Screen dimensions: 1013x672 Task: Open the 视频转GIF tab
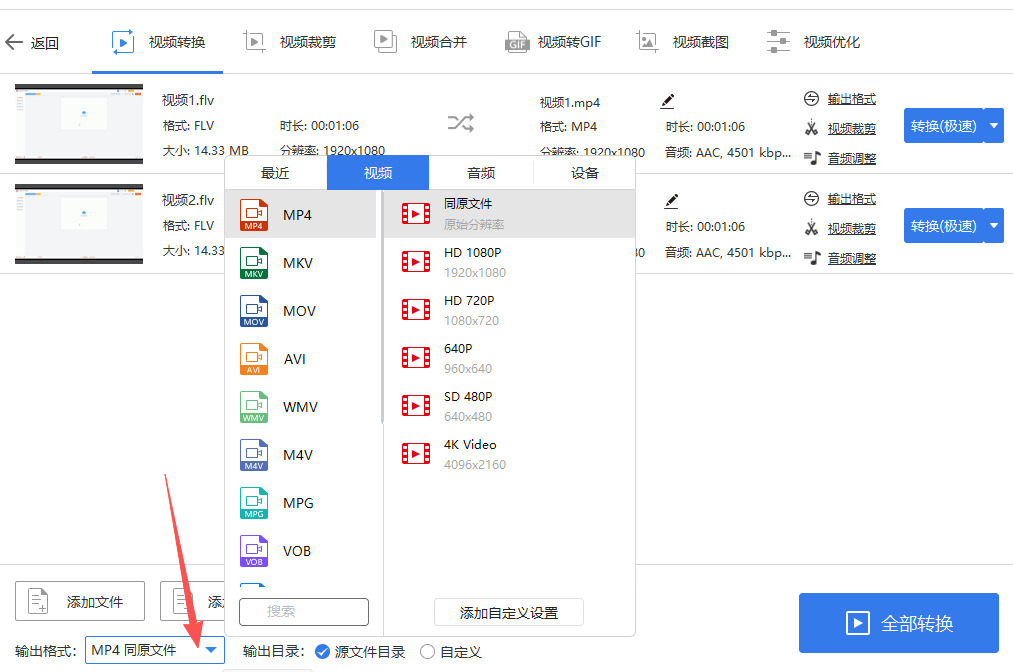point(553,43)
